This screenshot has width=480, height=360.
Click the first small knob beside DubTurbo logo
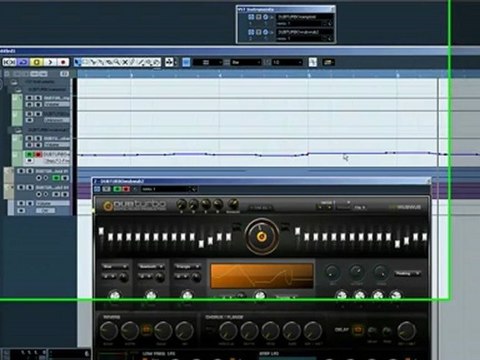(181, 204)
